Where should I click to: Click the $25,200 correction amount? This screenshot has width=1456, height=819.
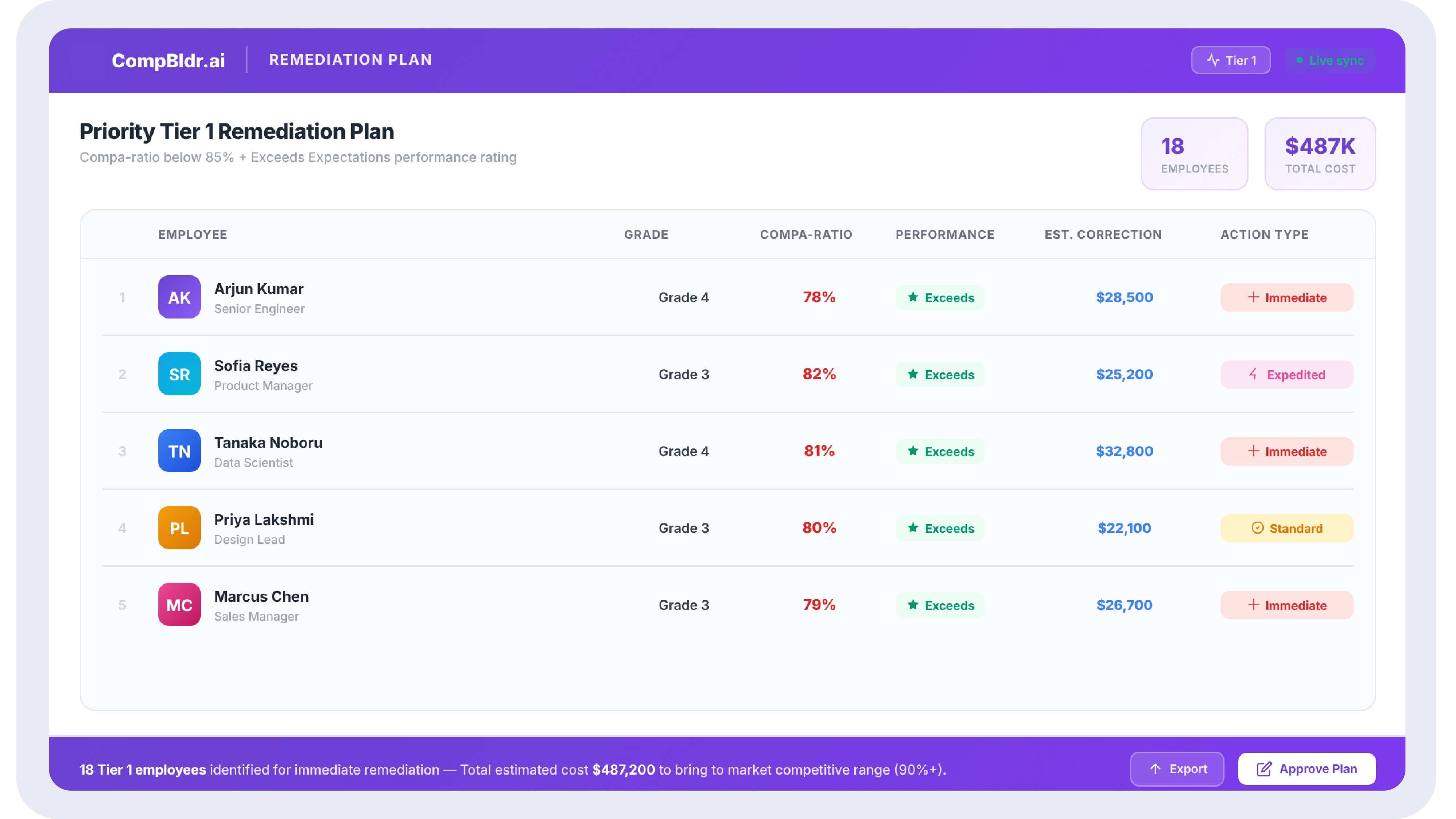pos(1124,374)
